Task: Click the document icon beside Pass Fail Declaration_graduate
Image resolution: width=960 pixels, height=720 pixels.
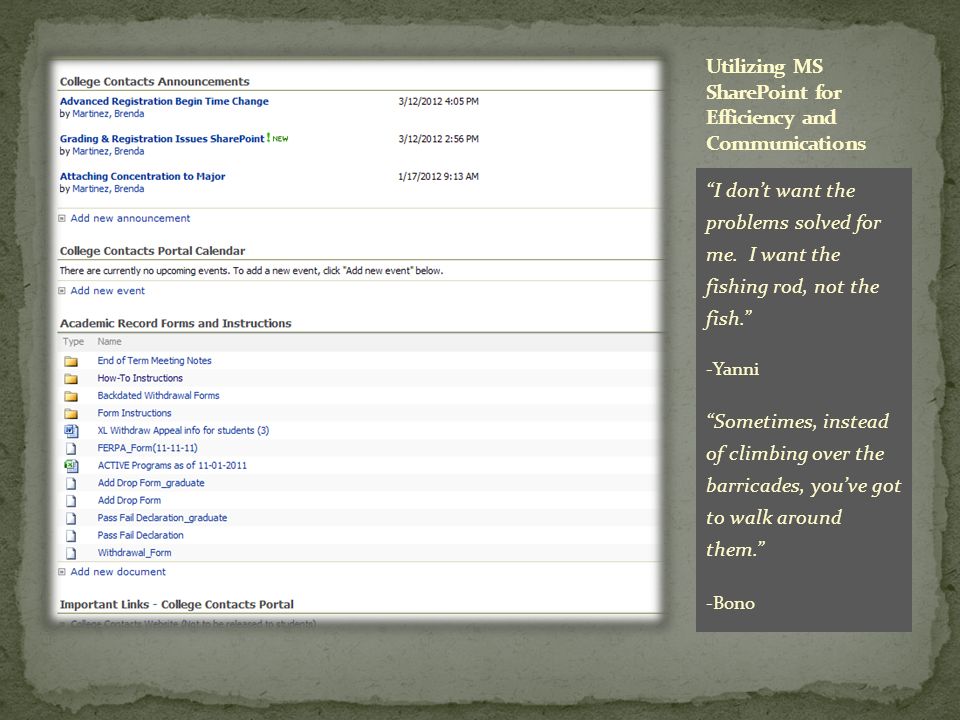Action: [71, 518]
